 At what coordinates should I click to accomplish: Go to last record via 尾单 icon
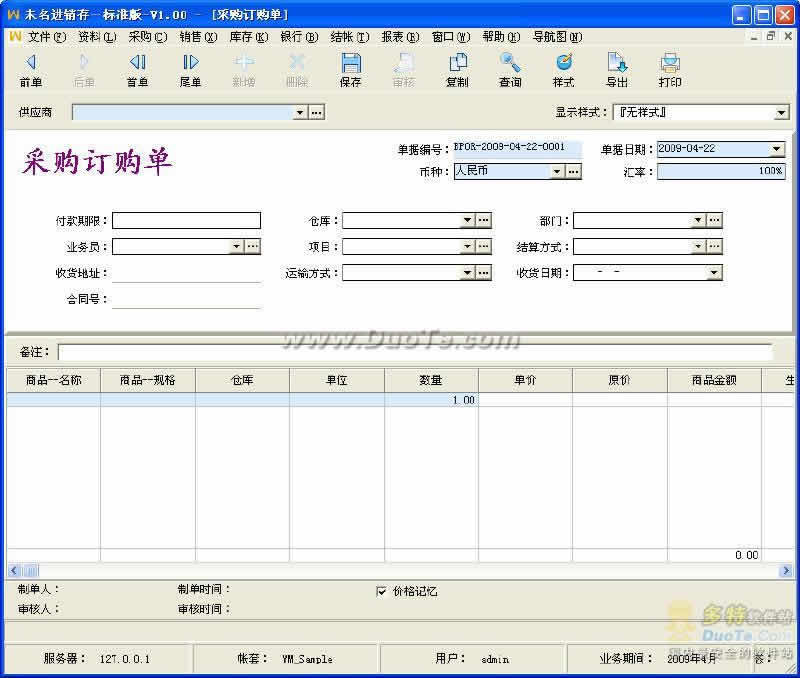point(190,69)
